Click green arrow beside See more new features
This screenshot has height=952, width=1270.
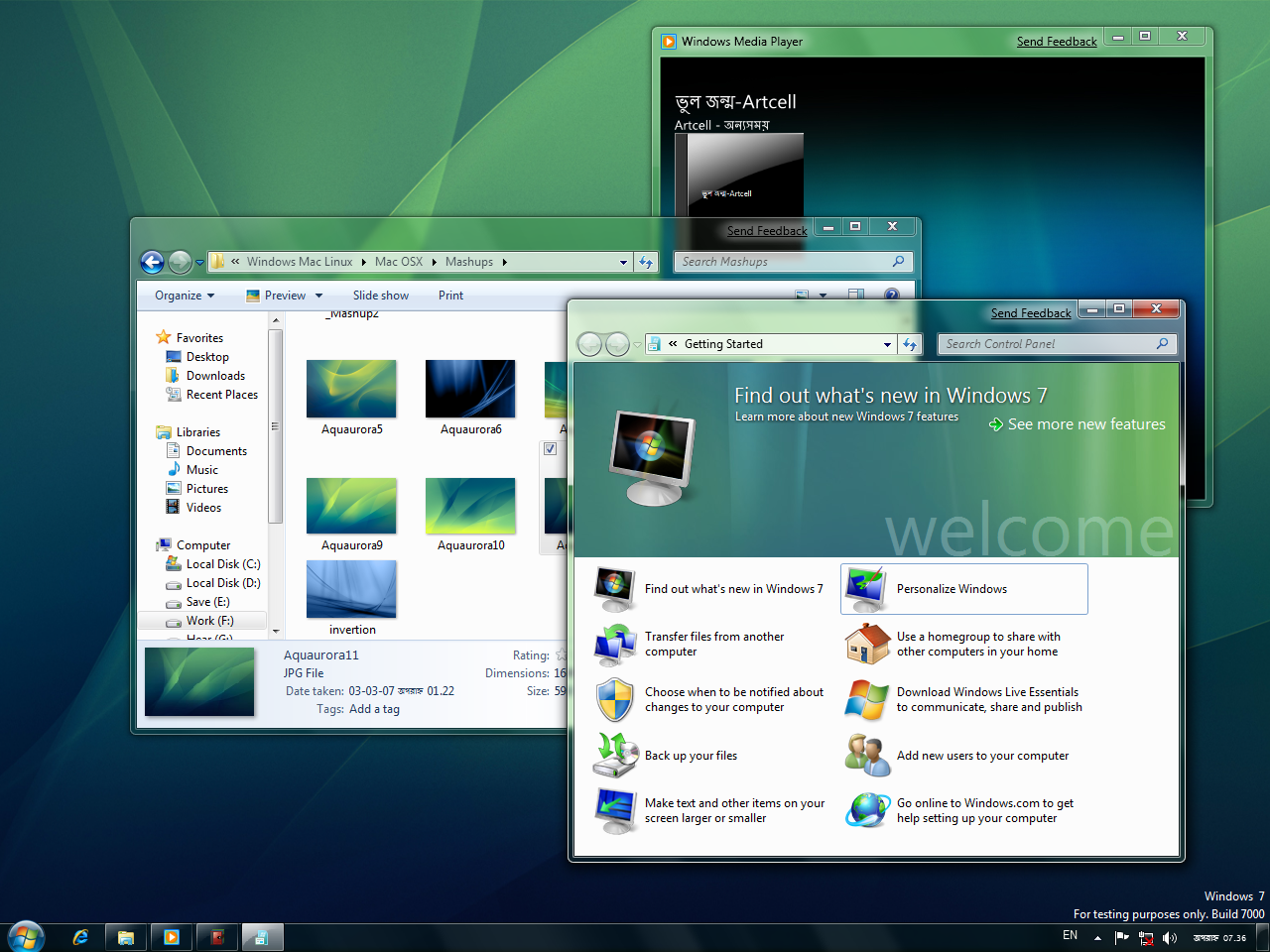click(x=995, y=424)
